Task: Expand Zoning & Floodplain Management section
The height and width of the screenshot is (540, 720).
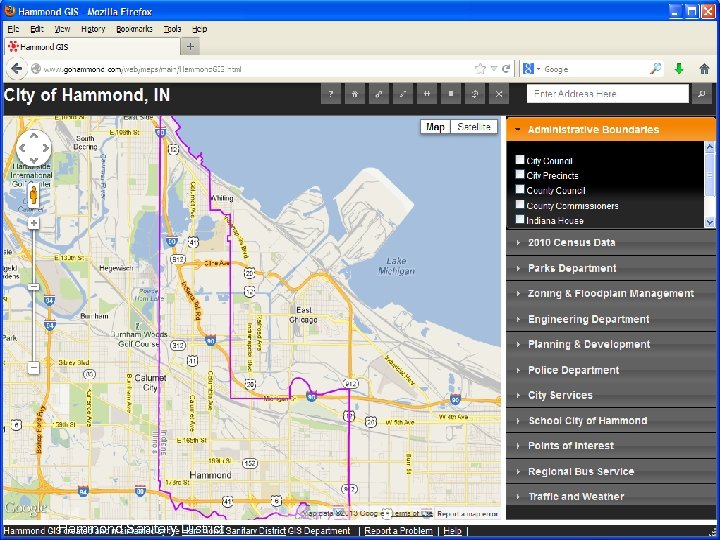Action: click(x=611, y=293)
